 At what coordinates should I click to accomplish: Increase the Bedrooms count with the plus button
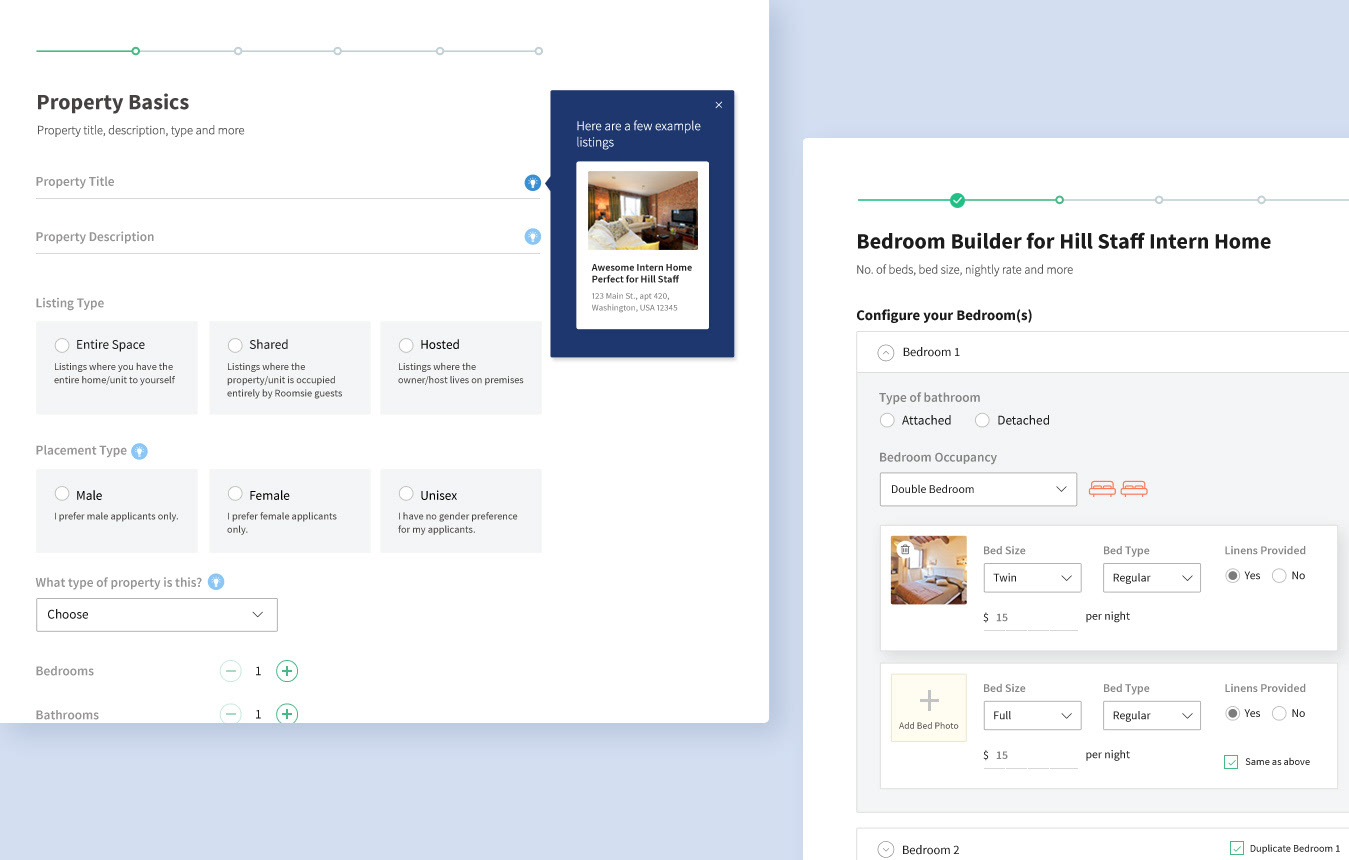pos(287,671)
